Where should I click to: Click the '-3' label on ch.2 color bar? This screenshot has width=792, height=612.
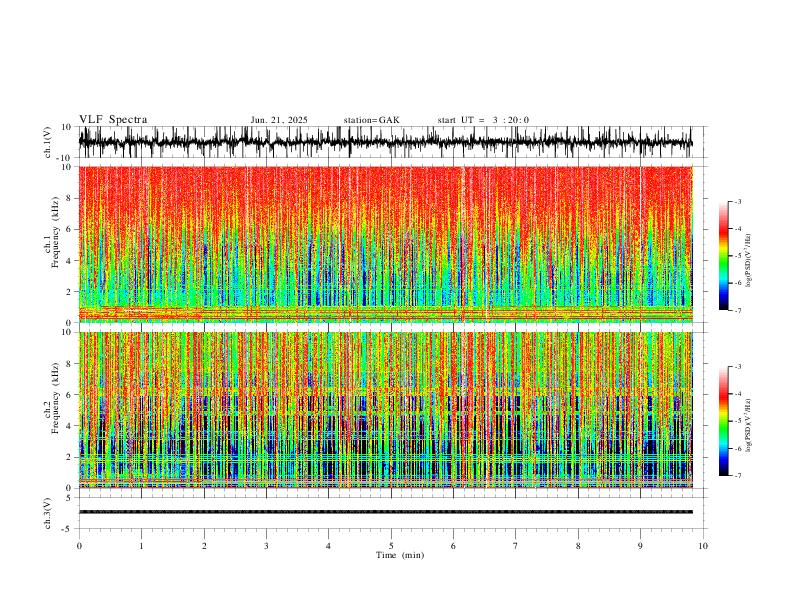coord(738,367)
